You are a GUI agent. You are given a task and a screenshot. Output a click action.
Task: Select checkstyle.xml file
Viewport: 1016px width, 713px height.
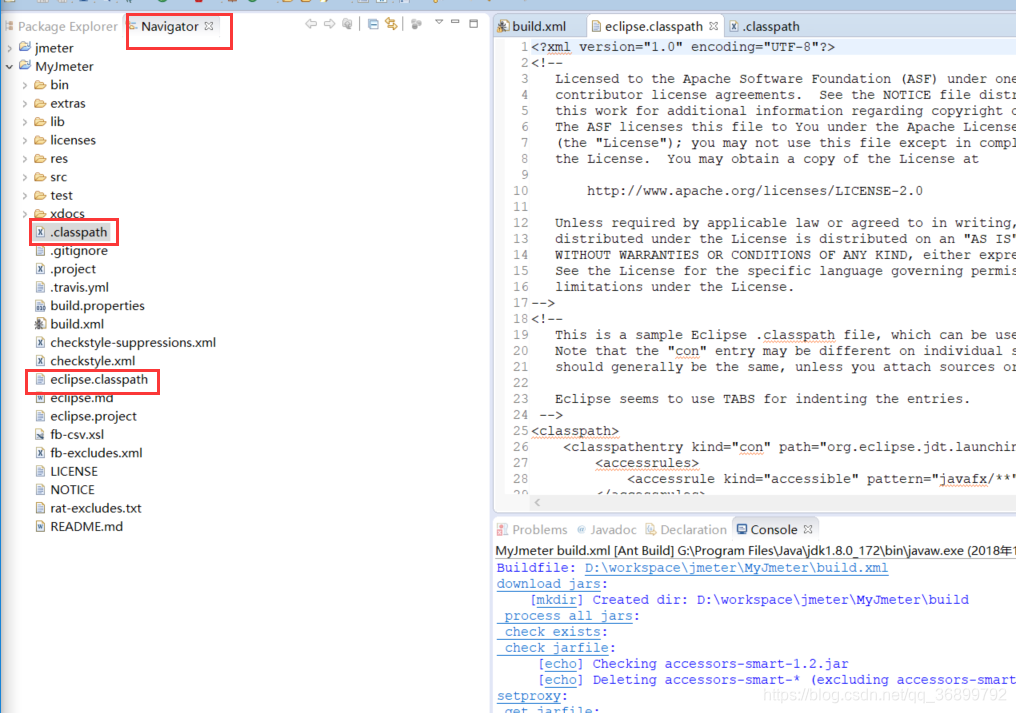click(x=93, y=361)
